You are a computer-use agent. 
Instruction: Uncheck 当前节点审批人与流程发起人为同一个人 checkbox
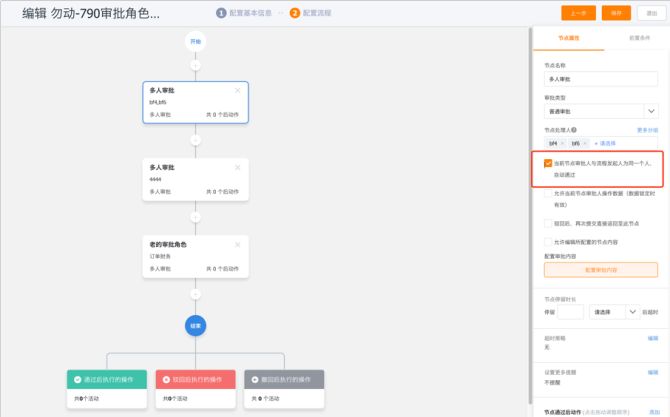548,163
